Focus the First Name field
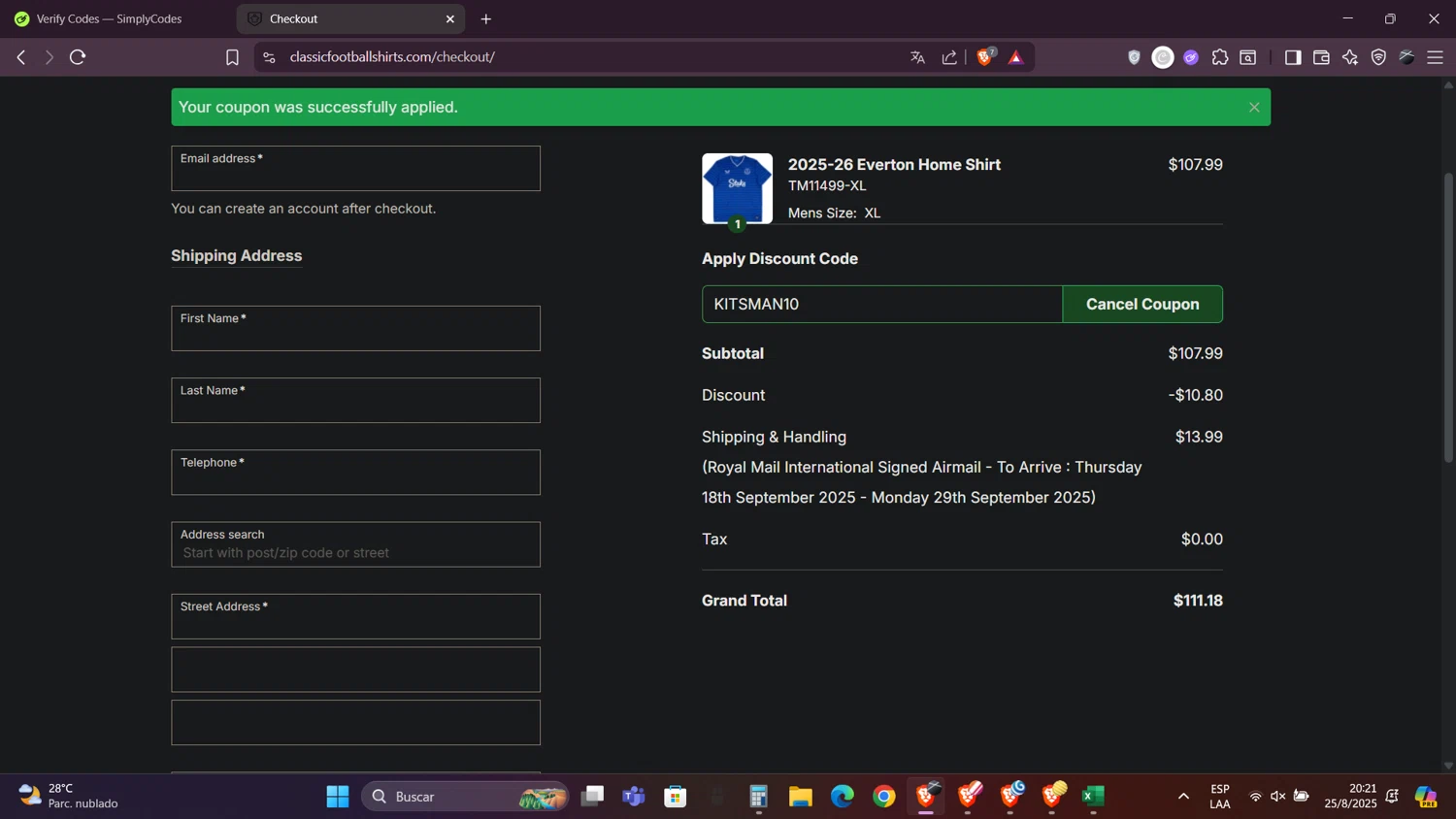Viewport: 1456px width, 819px height. click(355, 328)
